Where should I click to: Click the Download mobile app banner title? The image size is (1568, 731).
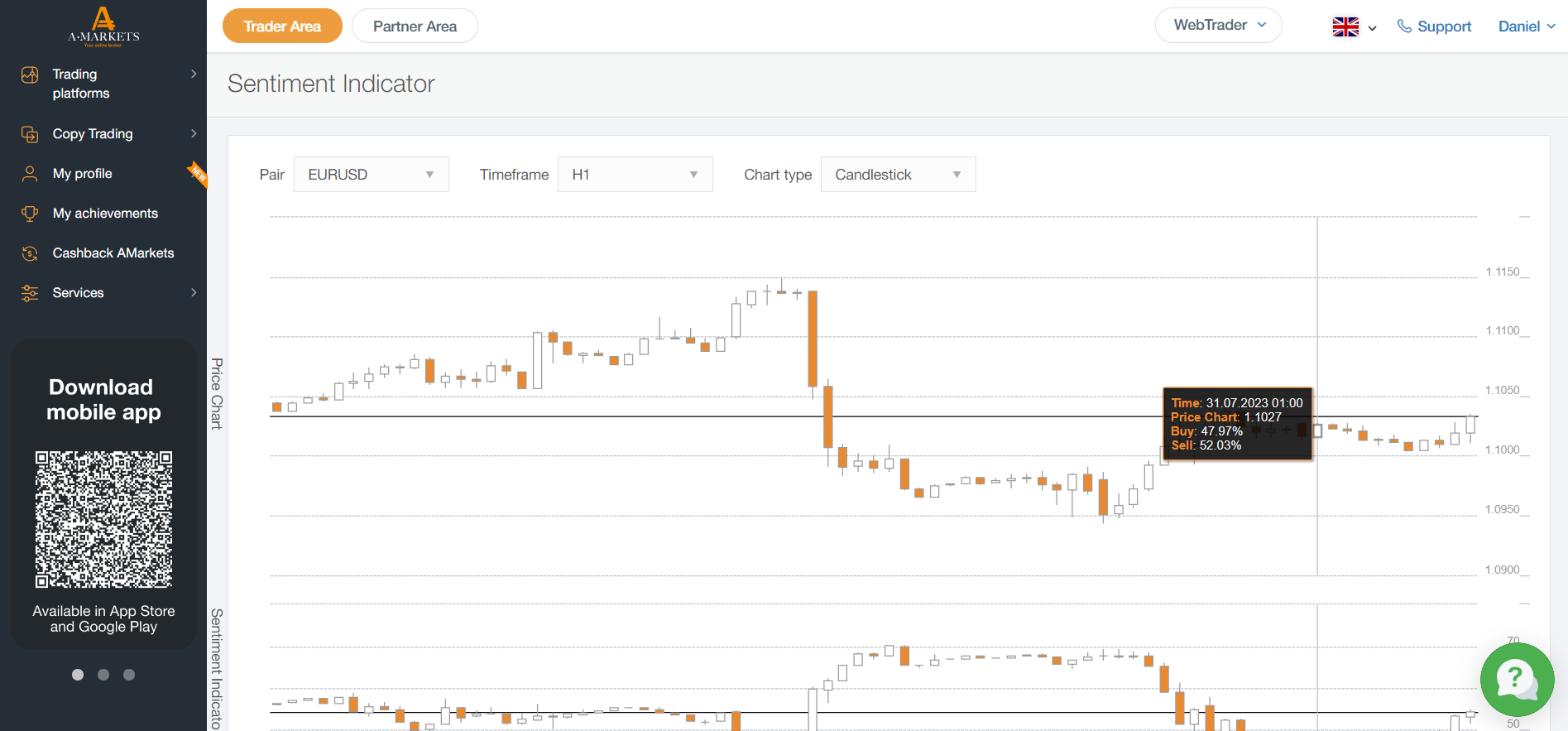[x=103, y=400]
